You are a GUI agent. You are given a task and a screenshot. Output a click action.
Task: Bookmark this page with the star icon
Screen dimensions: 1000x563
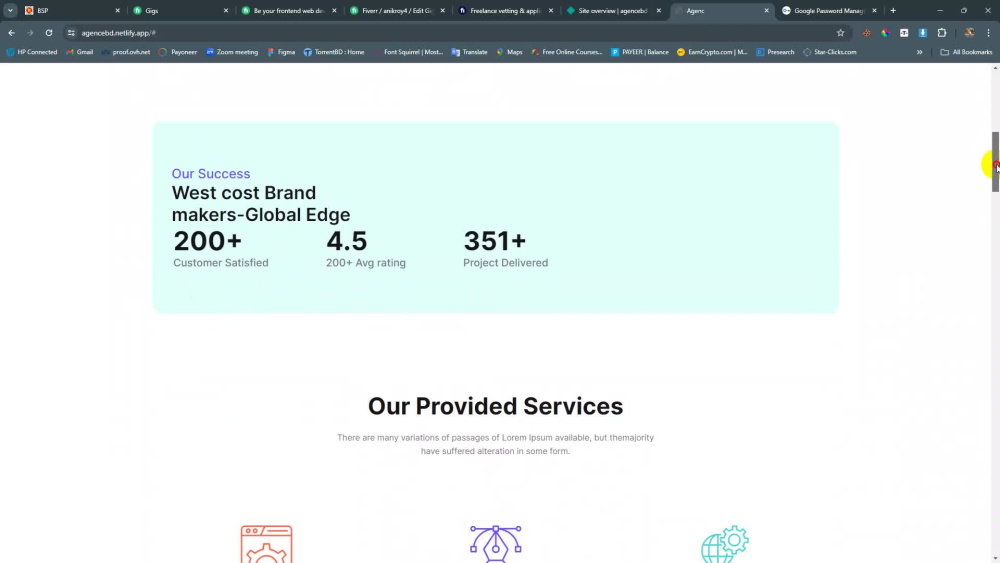tap(840, 33)
